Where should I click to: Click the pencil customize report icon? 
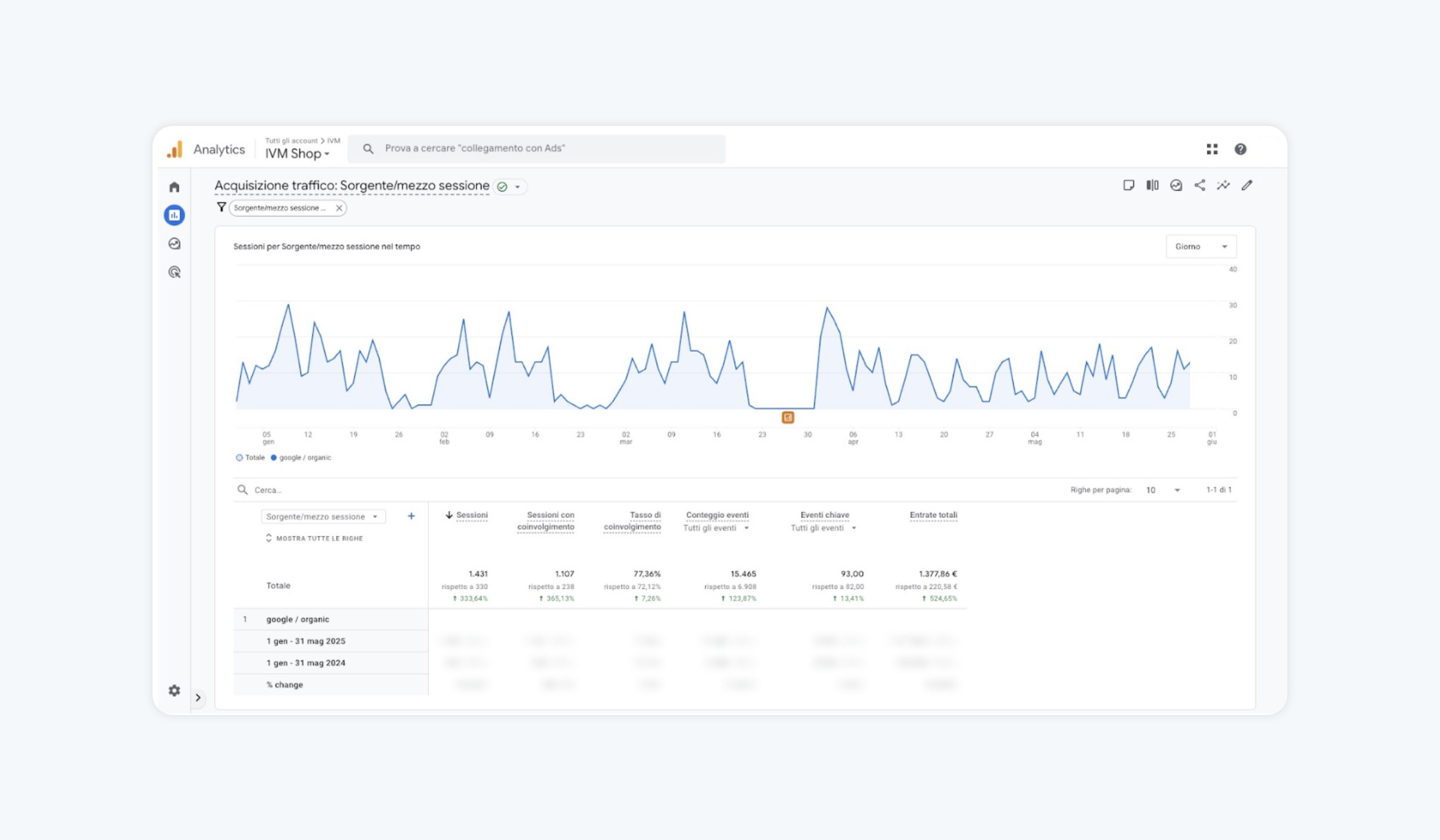(1247, 185)
